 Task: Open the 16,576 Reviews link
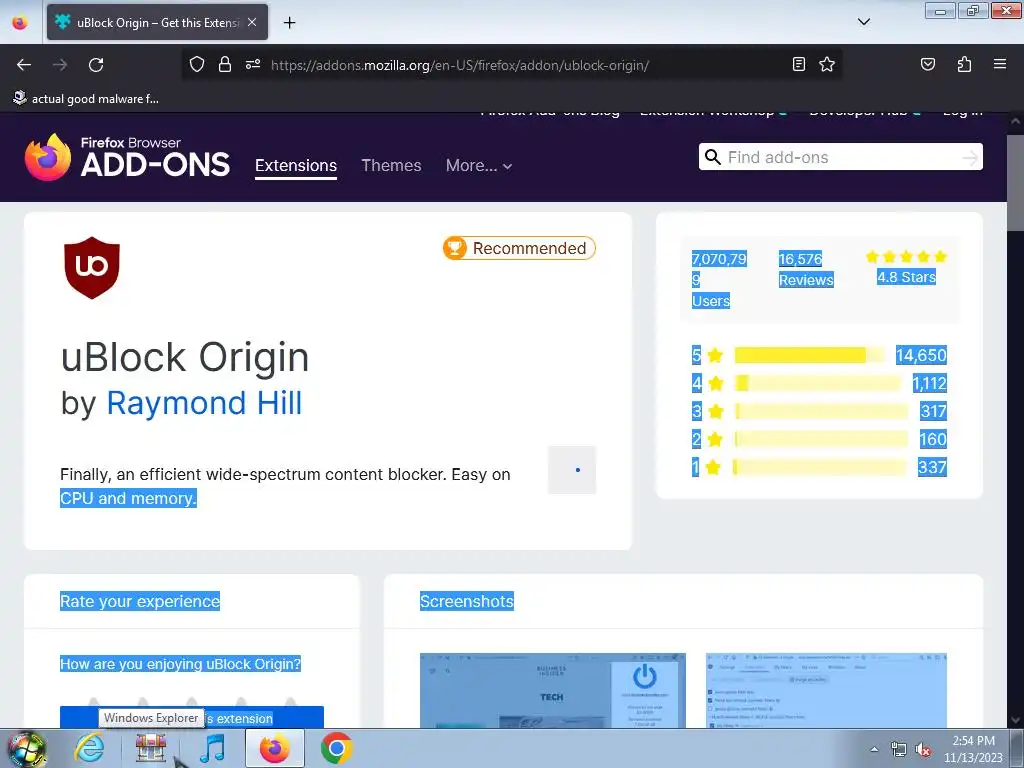coord(806,269)
